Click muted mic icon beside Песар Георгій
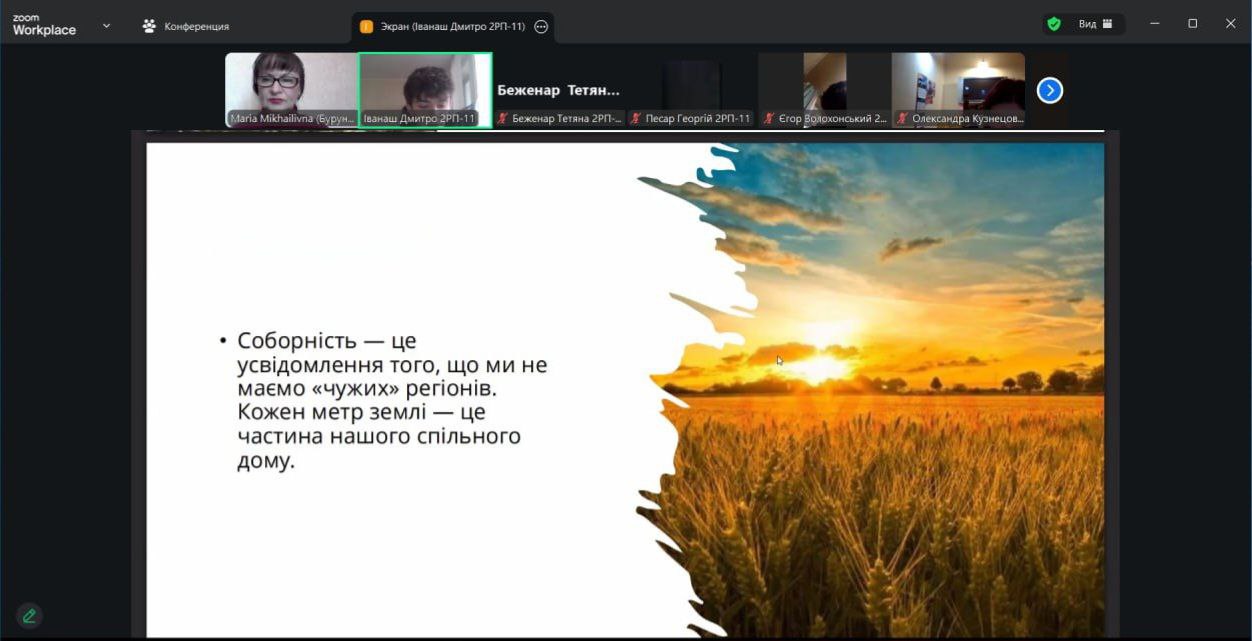The width and height of the screenshot is (1252, 641). (x=636, y=118)
